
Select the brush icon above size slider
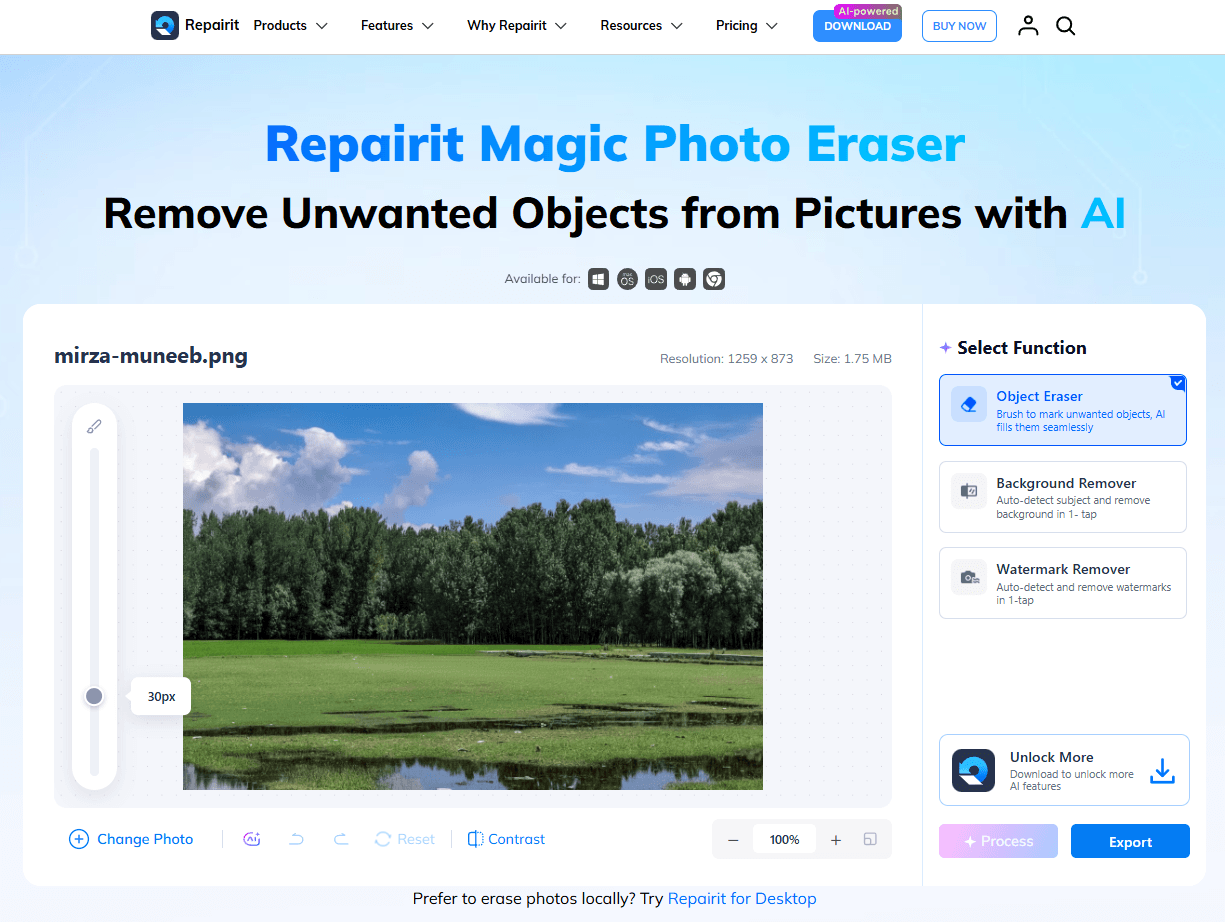(x=94, y=426)
